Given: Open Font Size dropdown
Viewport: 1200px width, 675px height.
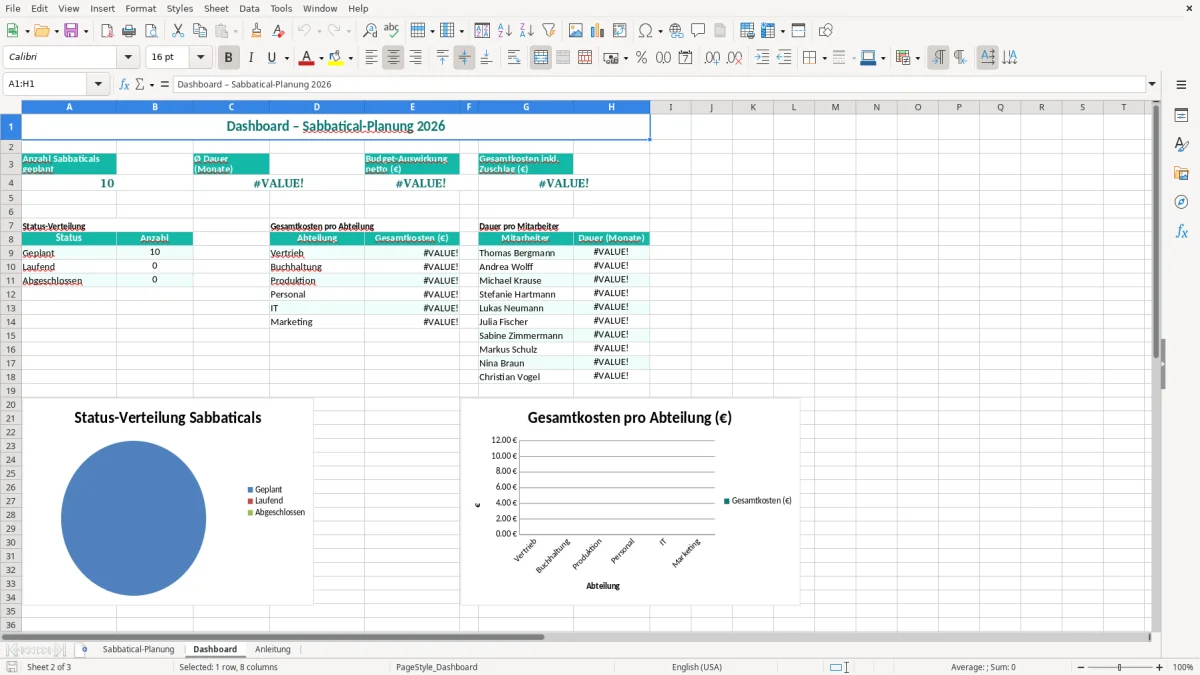Looking at the screenshot, I should tap(200, 58).
